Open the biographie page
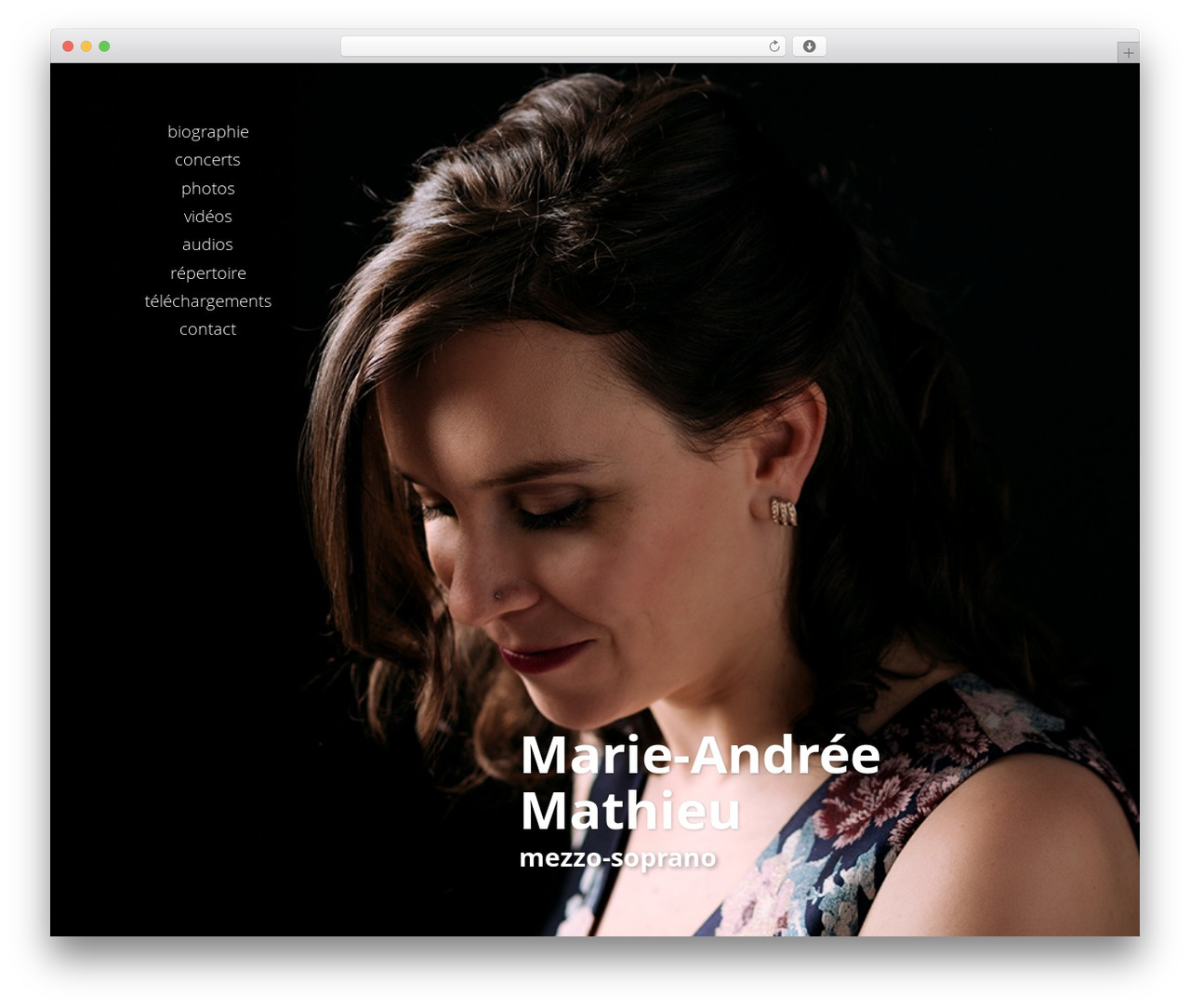The image size is (1190, 1008). coord(208,132)
